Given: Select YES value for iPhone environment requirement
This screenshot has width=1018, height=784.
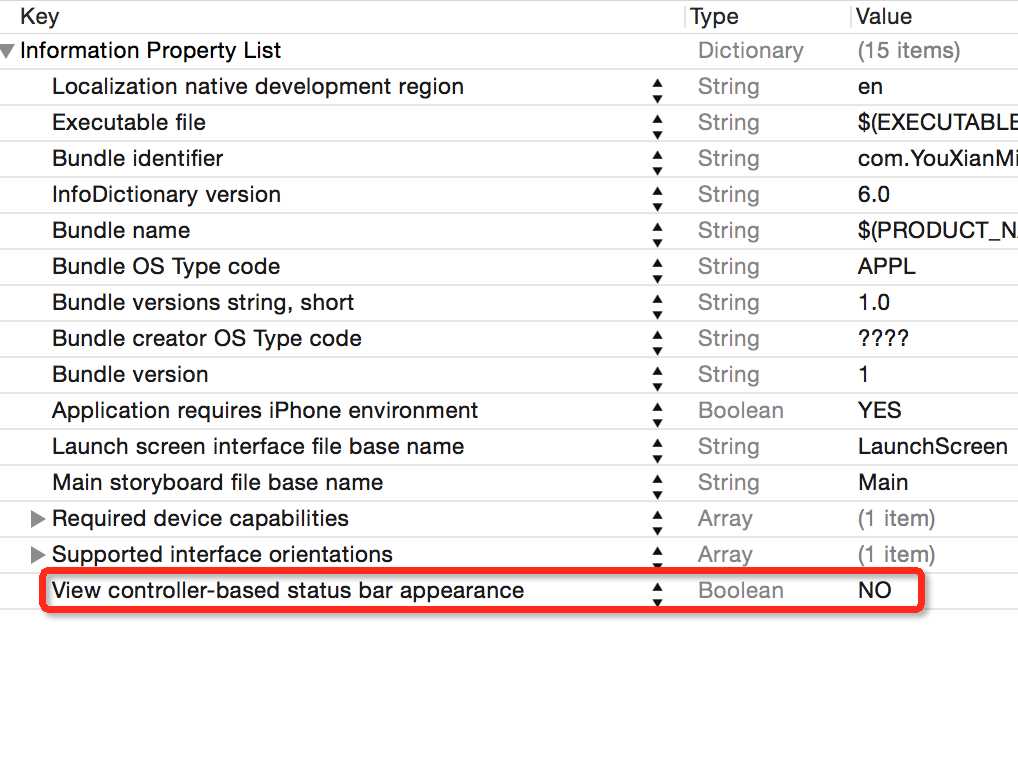Looking at the screenshot, I should pyautogui.click(x=879, y=410).
